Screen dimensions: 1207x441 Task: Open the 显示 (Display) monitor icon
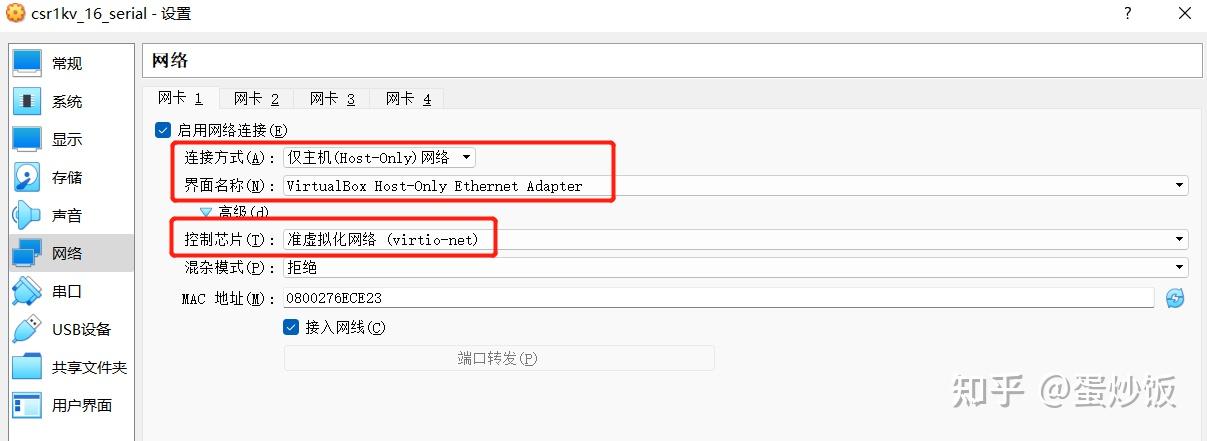click(27, 139)
